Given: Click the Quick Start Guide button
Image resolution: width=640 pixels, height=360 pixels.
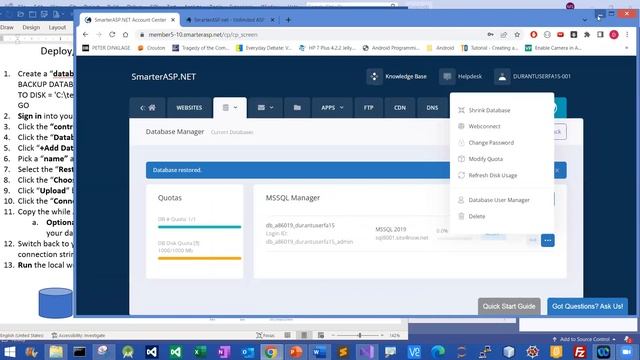Looking at the screenshot, I should (x=509, y=307).
